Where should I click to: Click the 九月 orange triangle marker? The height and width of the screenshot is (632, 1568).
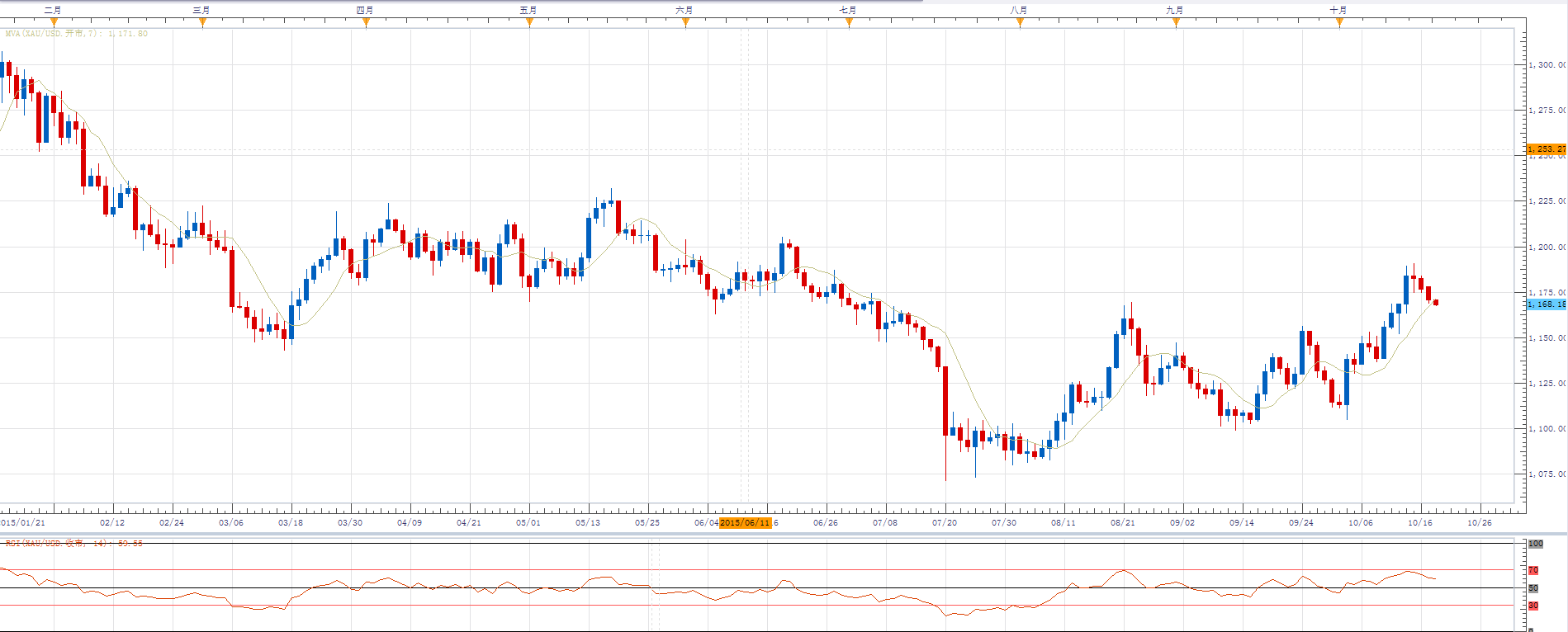pos(1176,21)
